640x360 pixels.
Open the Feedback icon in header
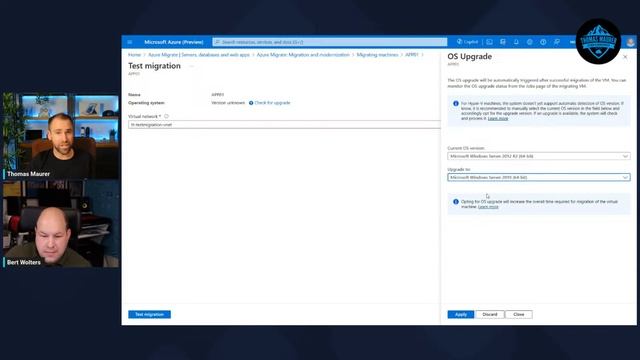[556, 42]
